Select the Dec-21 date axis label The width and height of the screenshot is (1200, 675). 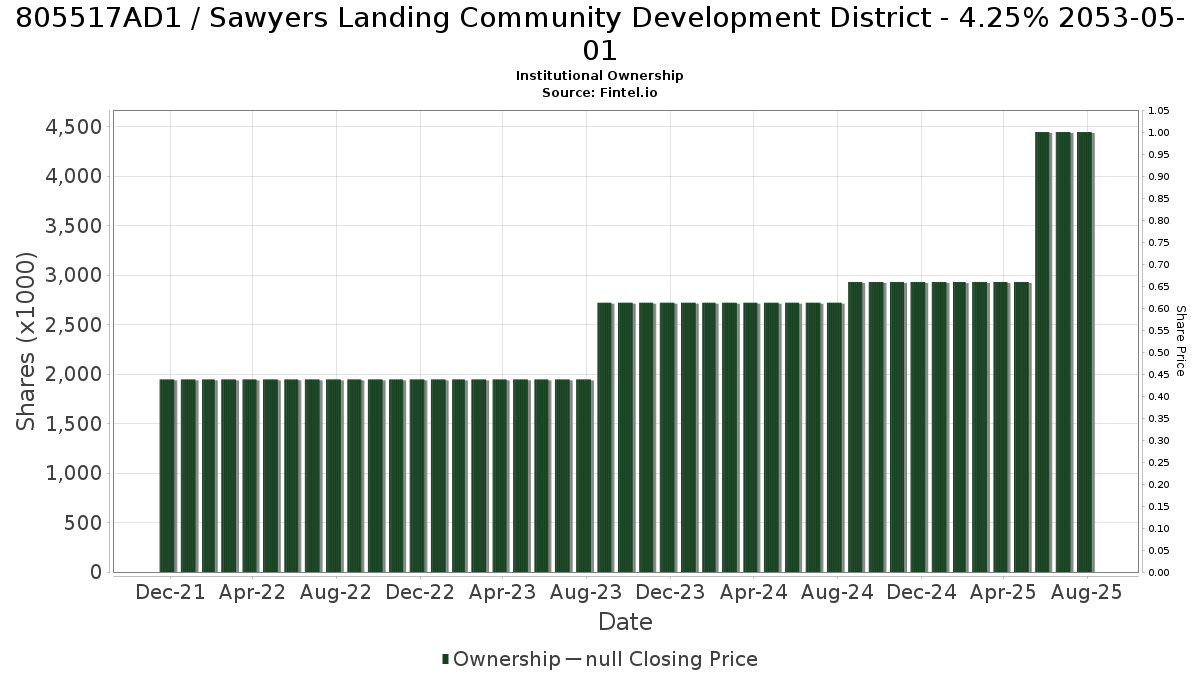(x=170, y=592)
